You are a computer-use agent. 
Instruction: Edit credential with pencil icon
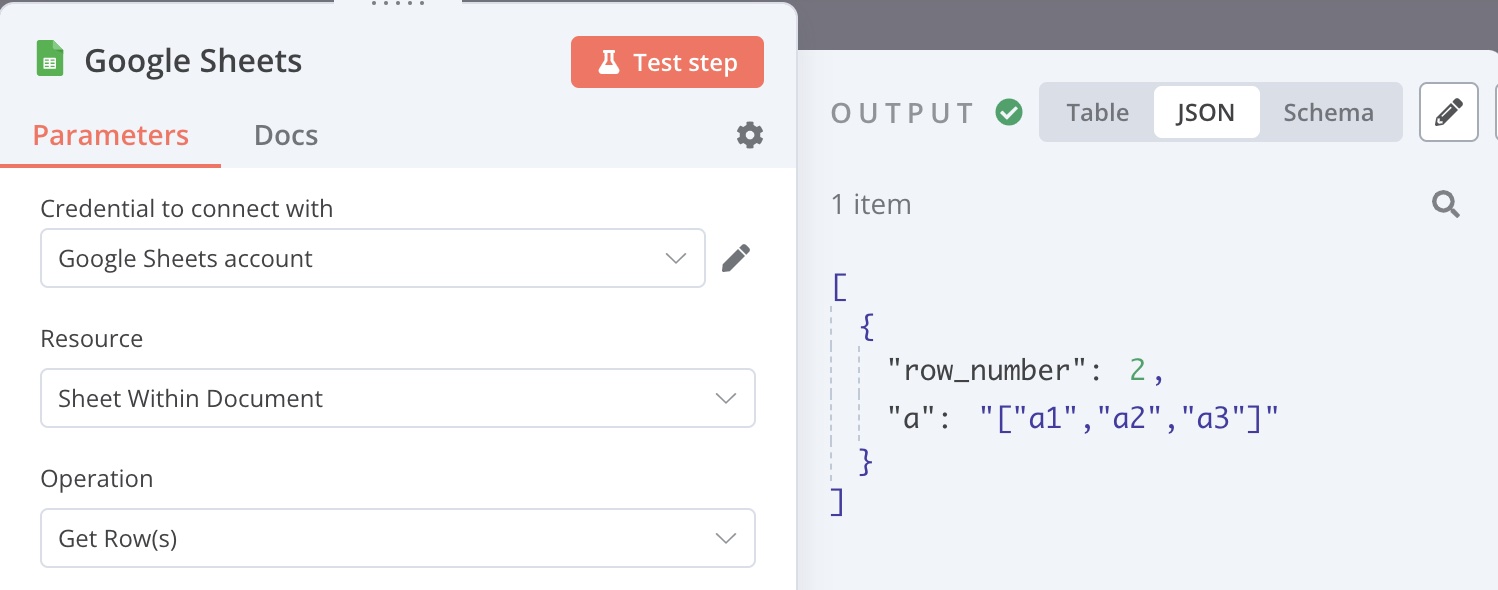point(736,258)
